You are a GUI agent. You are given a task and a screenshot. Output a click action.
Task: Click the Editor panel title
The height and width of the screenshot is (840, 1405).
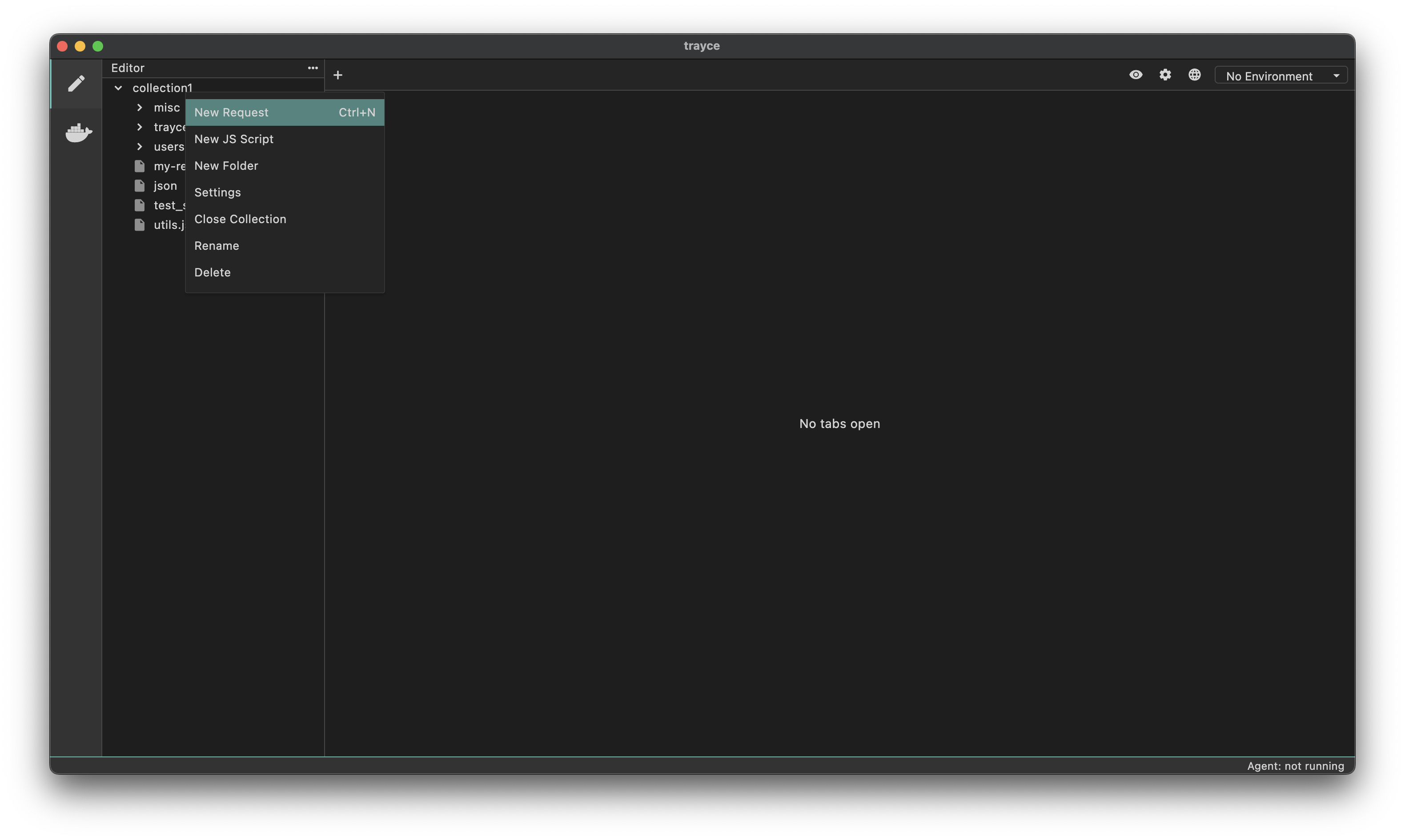pos(128,68)
